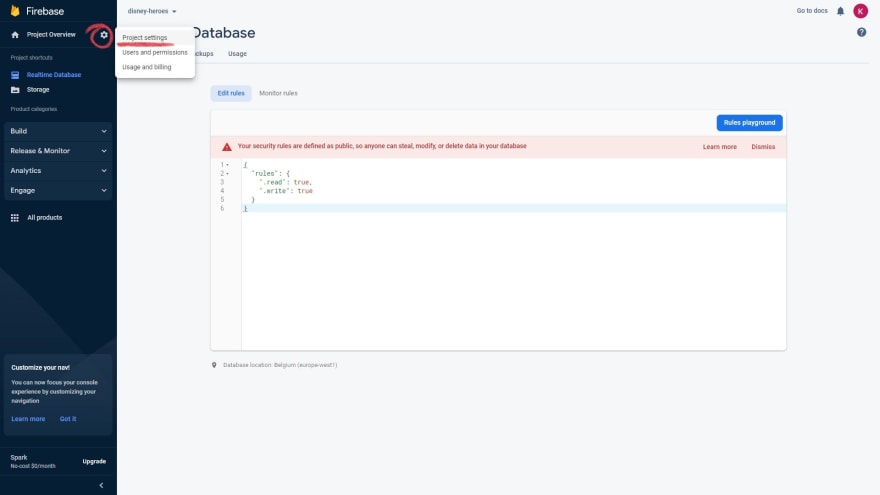Click the red warning triangle icon
The height and width of the screenshot is (495, 880).
pyautogui.click(x=227, y=146)
